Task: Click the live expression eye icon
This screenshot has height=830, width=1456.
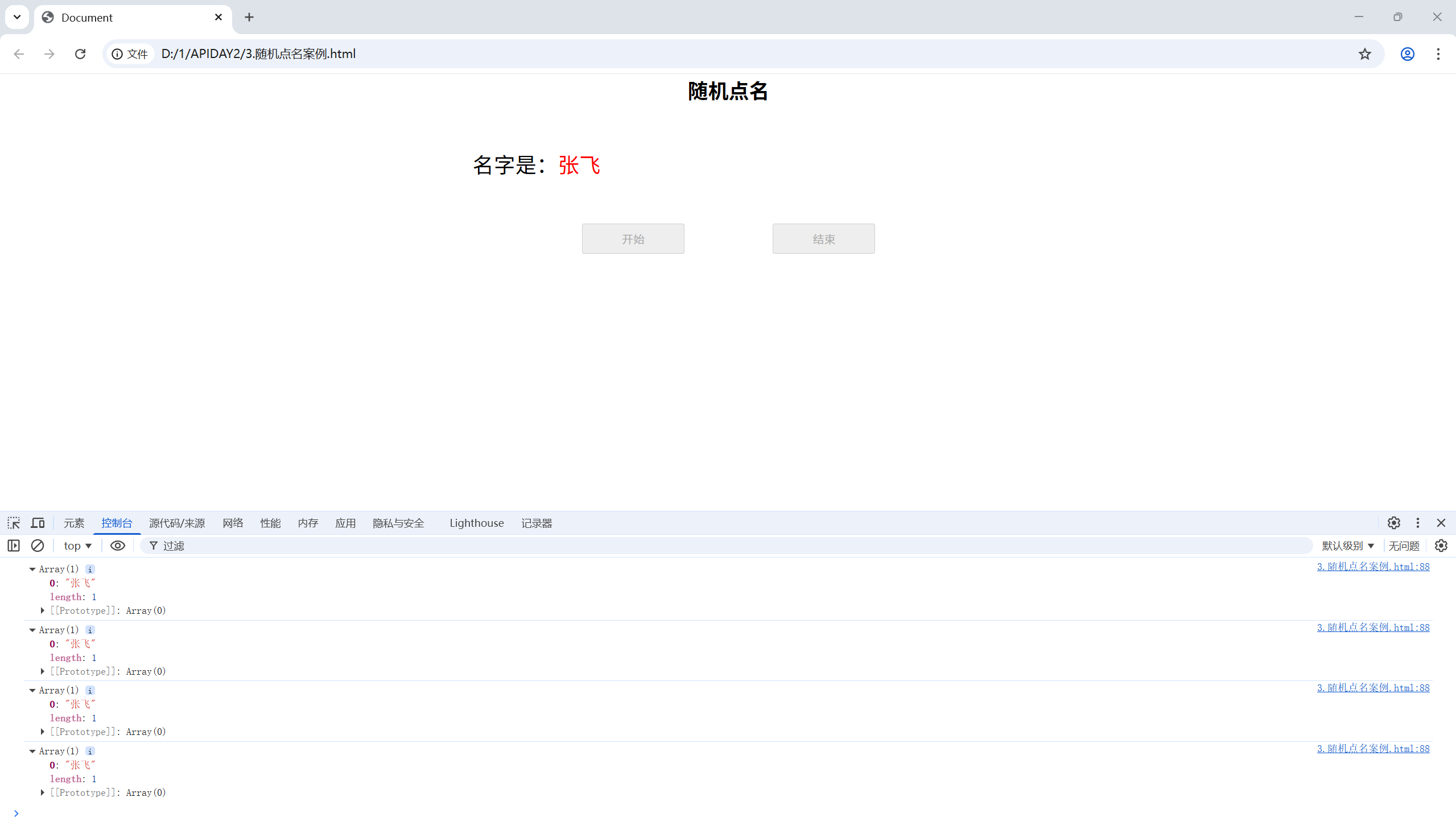Action: [x=117, y=546]
